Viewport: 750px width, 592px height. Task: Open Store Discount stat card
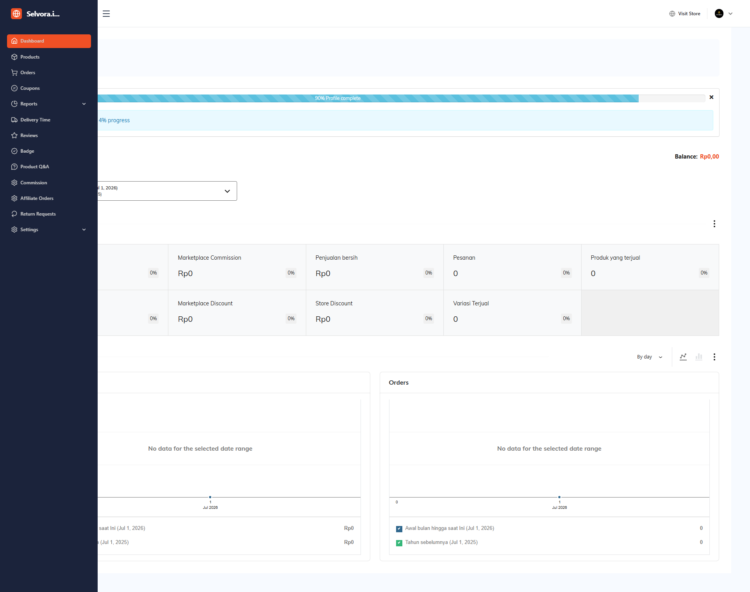375,313
